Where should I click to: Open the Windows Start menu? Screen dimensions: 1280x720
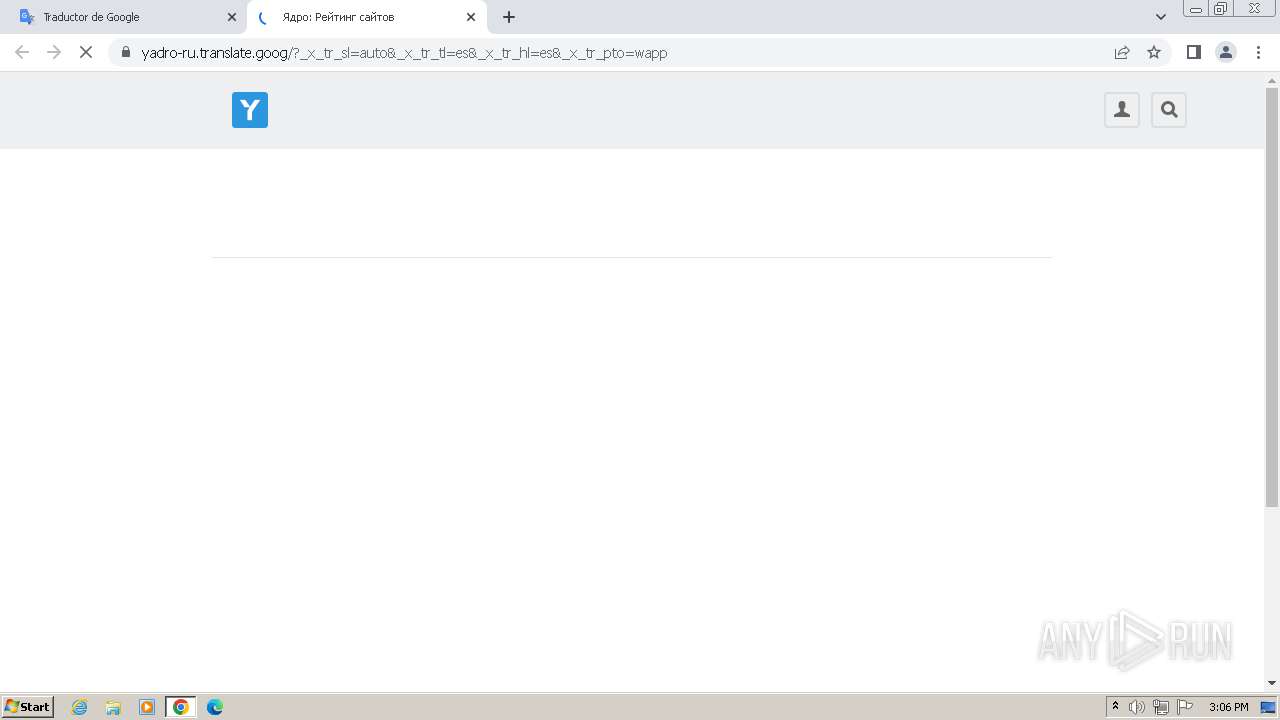(x=27, y=707)
